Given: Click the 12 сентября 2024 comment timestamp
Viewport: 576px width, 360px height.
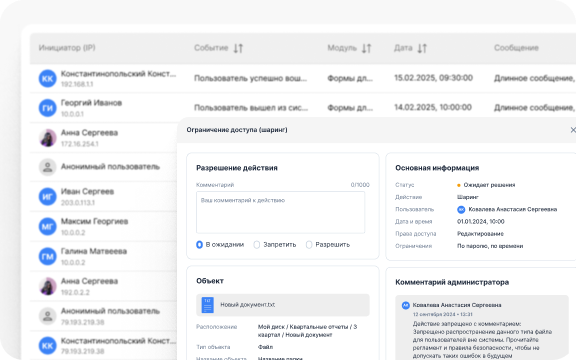Looking at the screenshot, I should click(443, 314).
